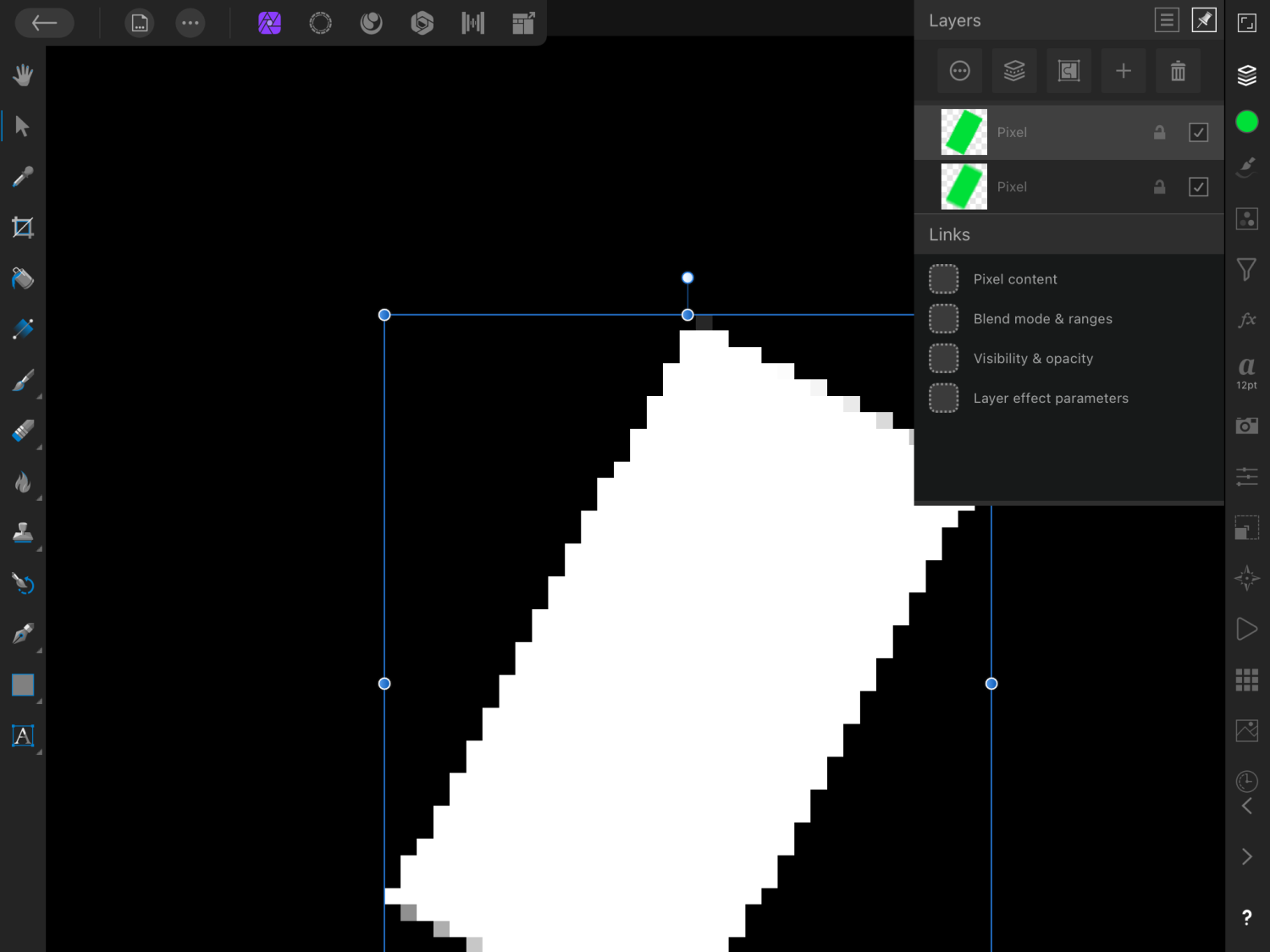Open the layer options menu
This screenshot has height=952, width=1270.
(959, 71)
